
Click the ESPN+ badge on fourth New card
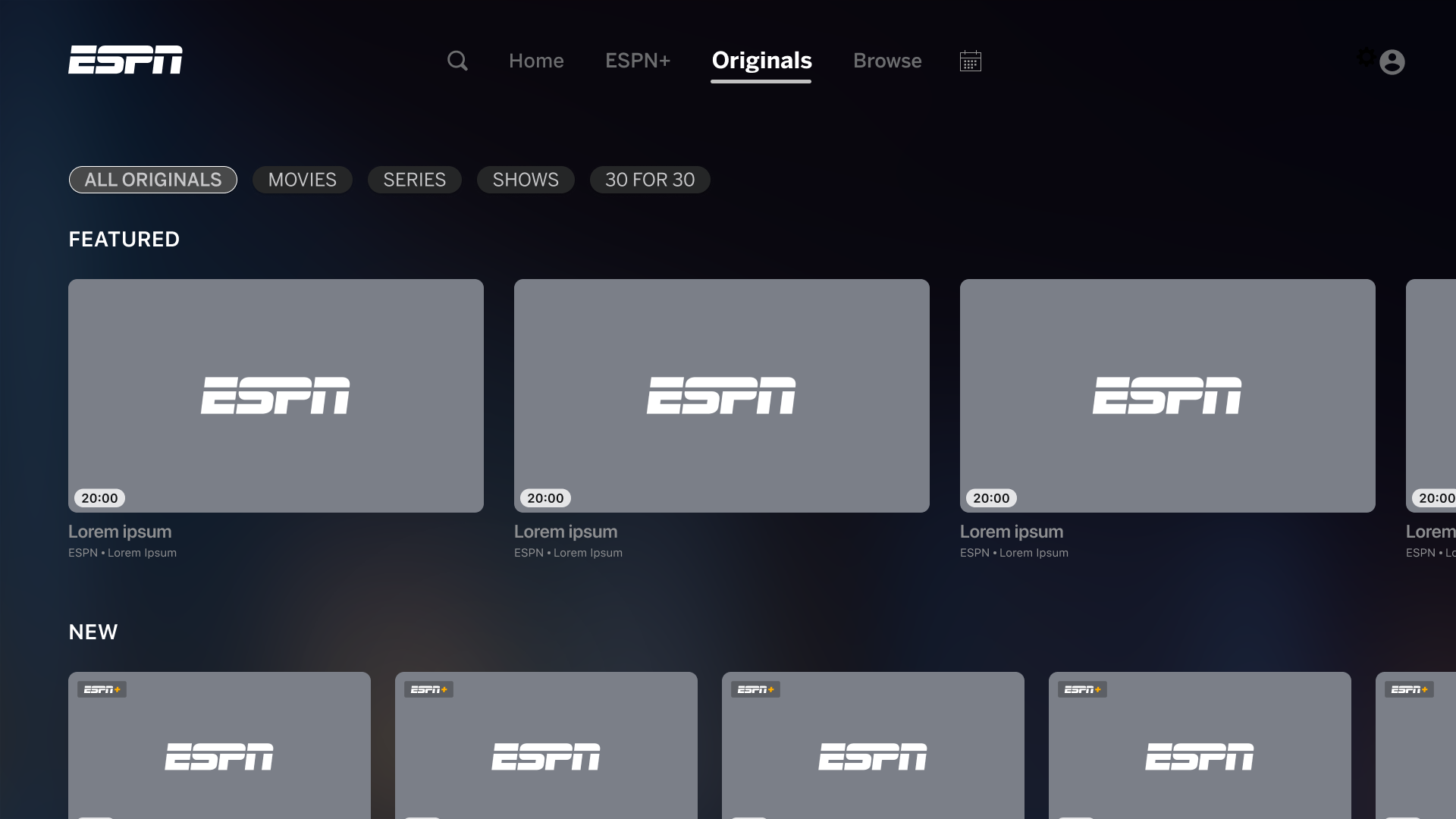(1082, 689)
